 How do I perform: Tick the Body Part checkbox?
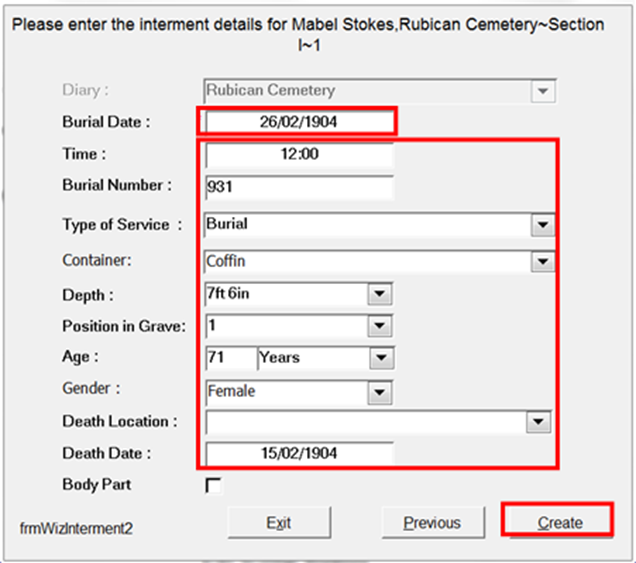[213, 485]
